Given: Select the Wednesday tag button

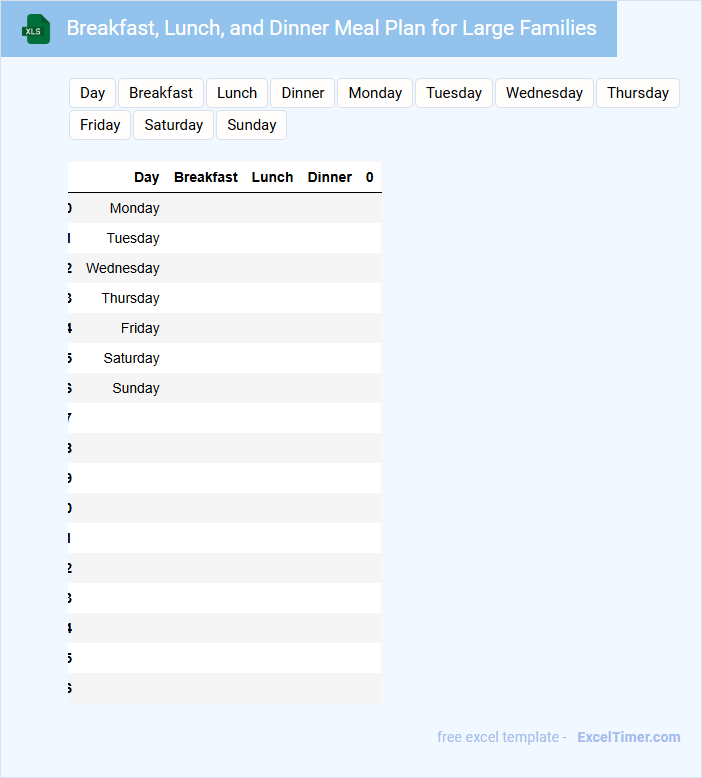Looking at the screenshot, I should [544, 93].
